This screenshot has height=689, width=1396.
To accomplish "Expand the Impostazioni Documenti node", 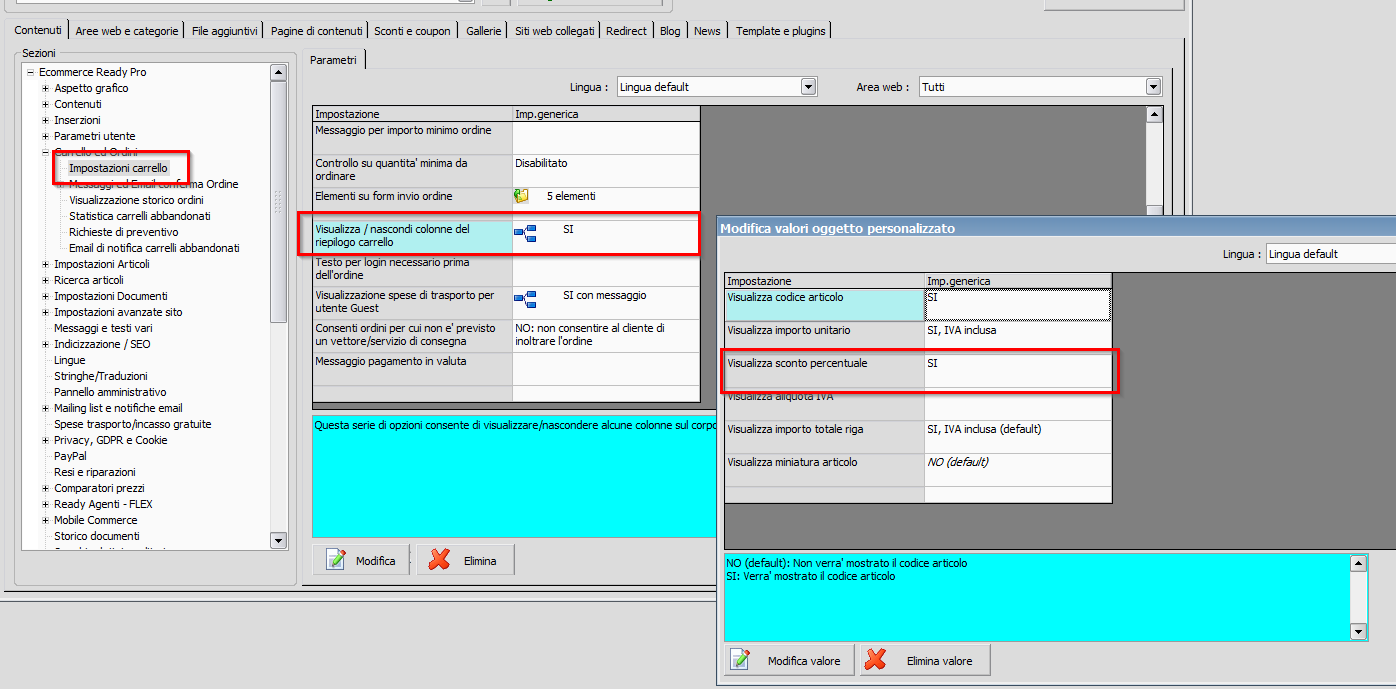I will (45, 296).
